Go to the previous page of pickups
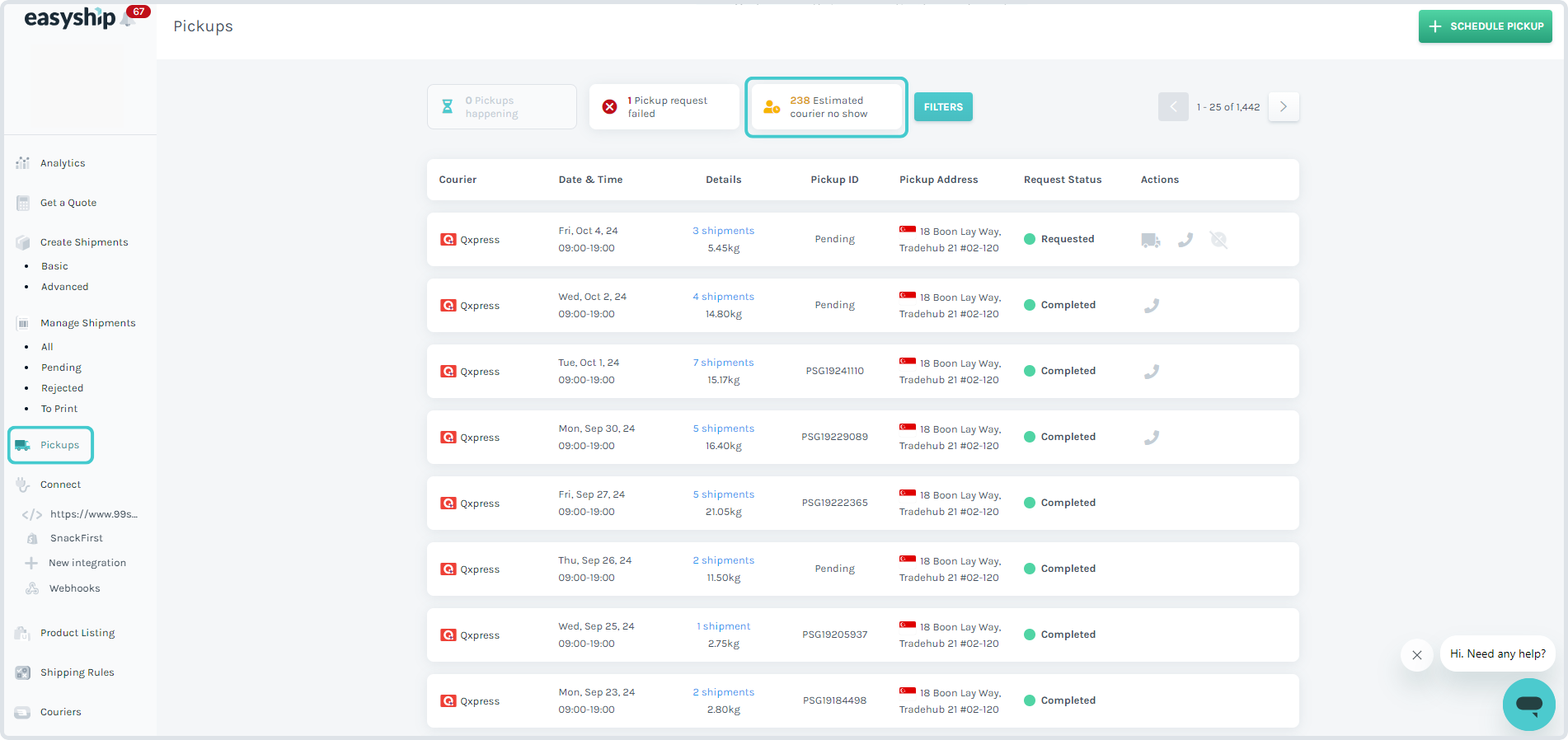Viewport: 1568px width, 740px height. (x=1173, y=107)
